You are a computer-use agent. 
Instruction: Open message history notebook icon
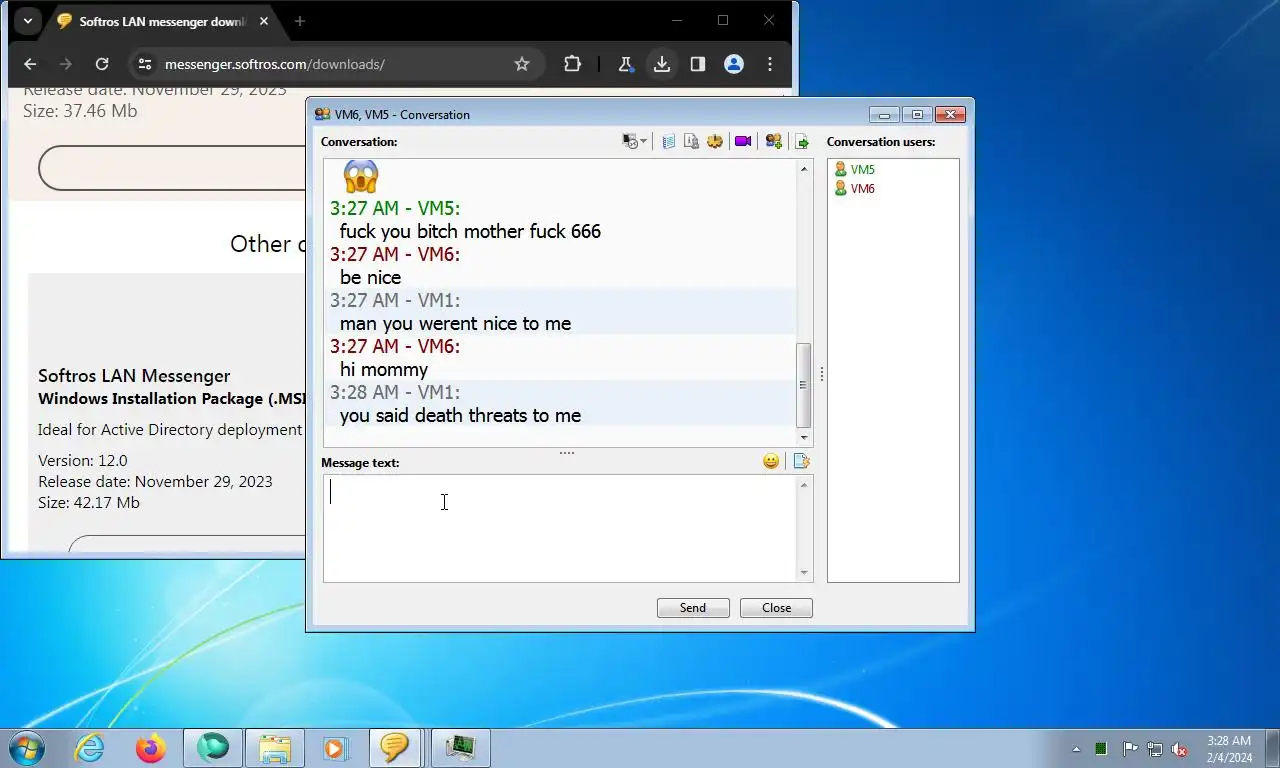[669, 142]
